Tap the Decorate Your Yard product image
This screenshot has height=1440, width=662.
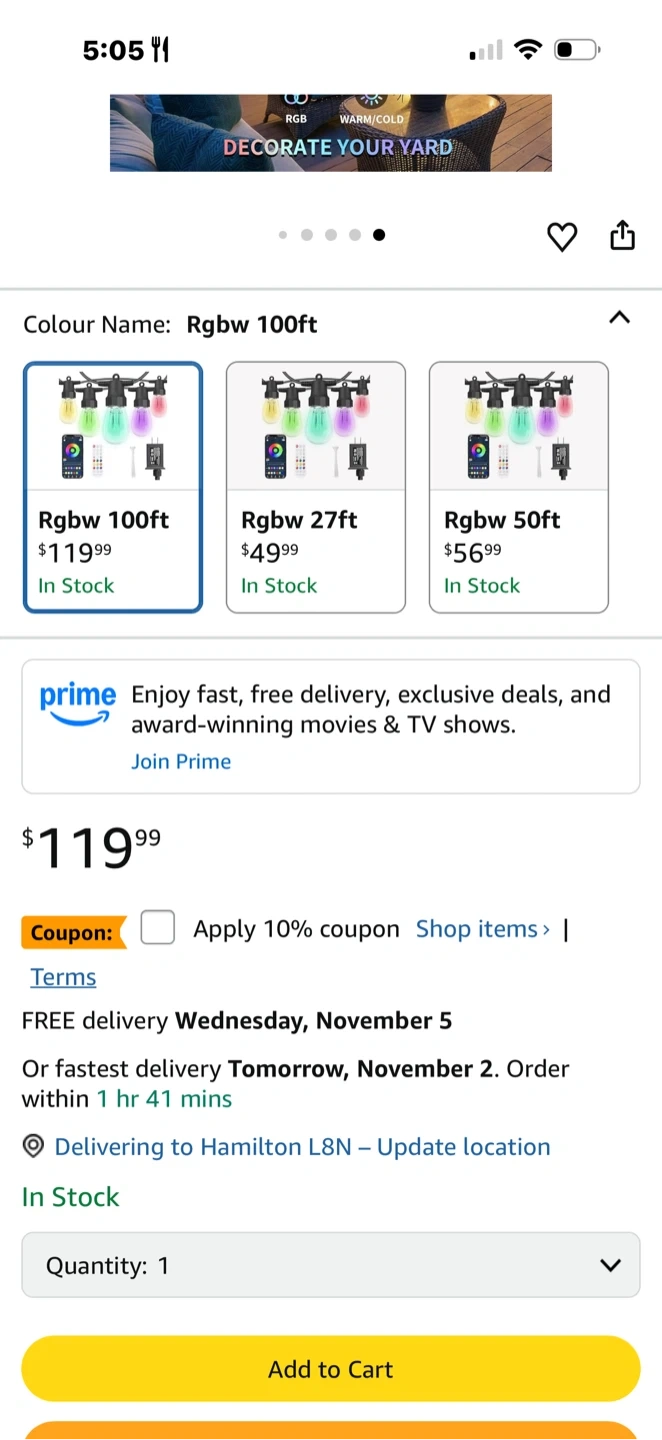point(331,132)
